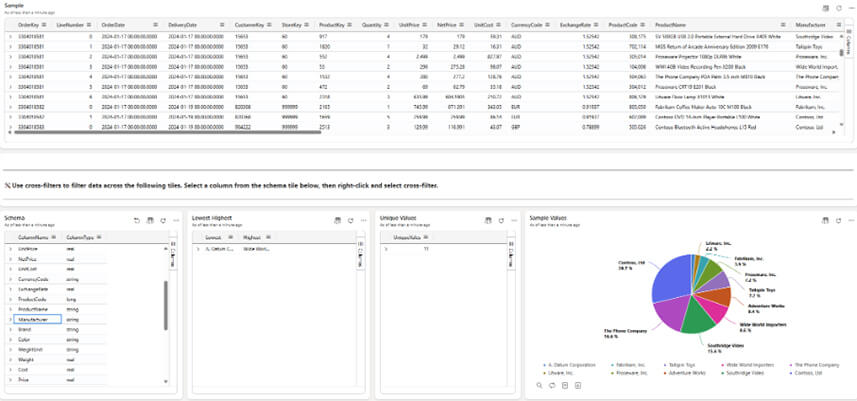Open UnitPrice column menu icon

pyautogui.click(x=424, y=25)
